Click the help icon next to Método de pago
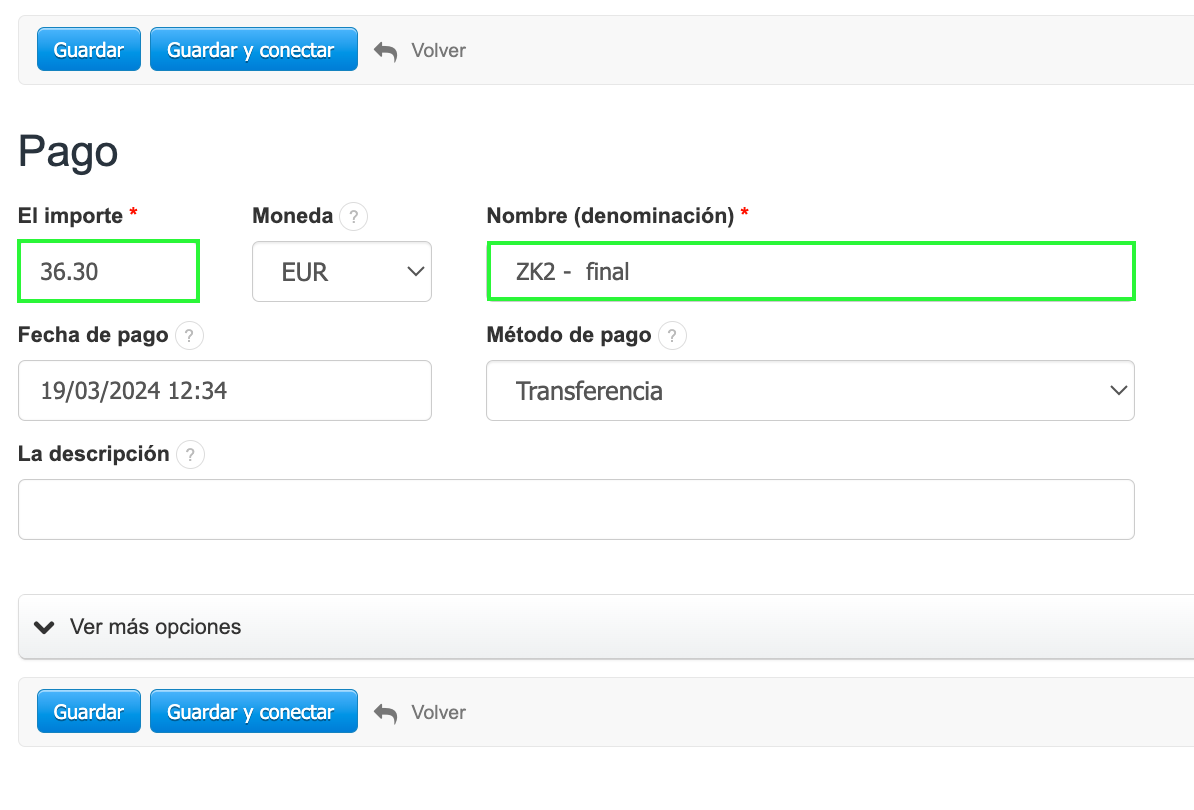 (x=672, y=336)
